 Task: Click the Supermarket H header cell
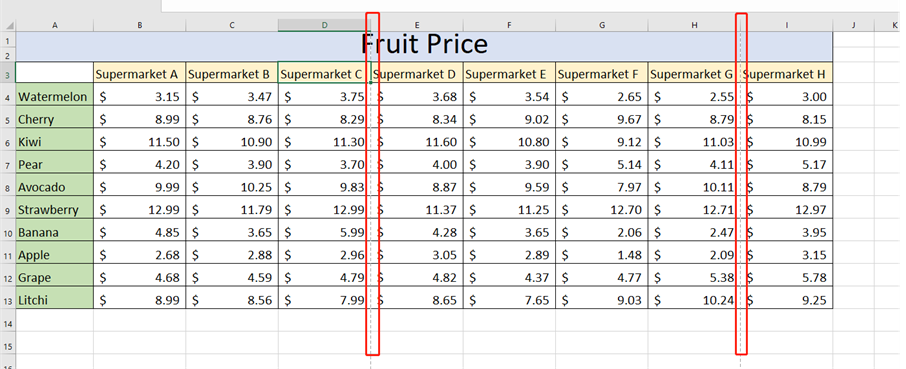coord(787,74)
